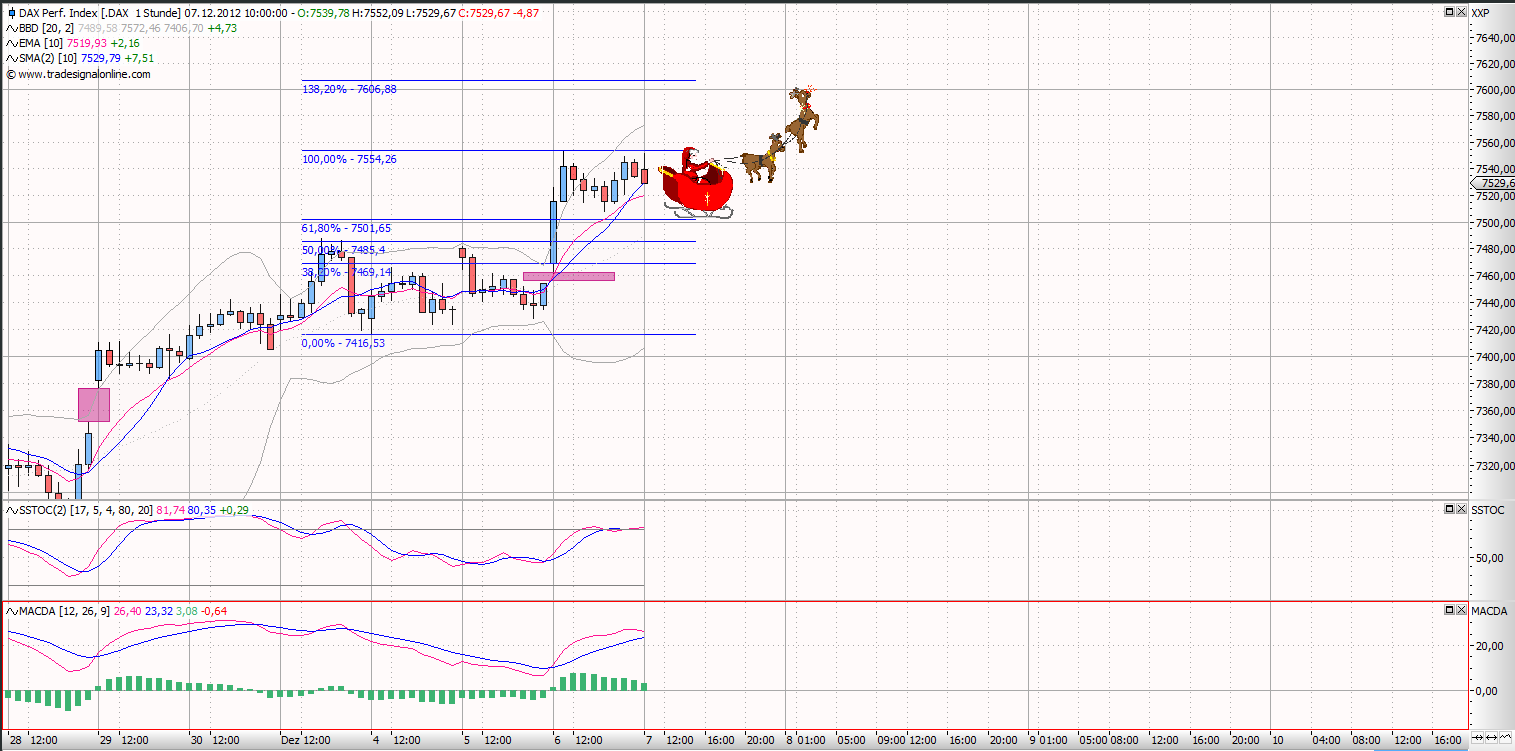Image resolution: width=1515 pixels, height=751 pixels.
Task: Maximize the SSTOC indicator pane
Action: point(1449,509)
